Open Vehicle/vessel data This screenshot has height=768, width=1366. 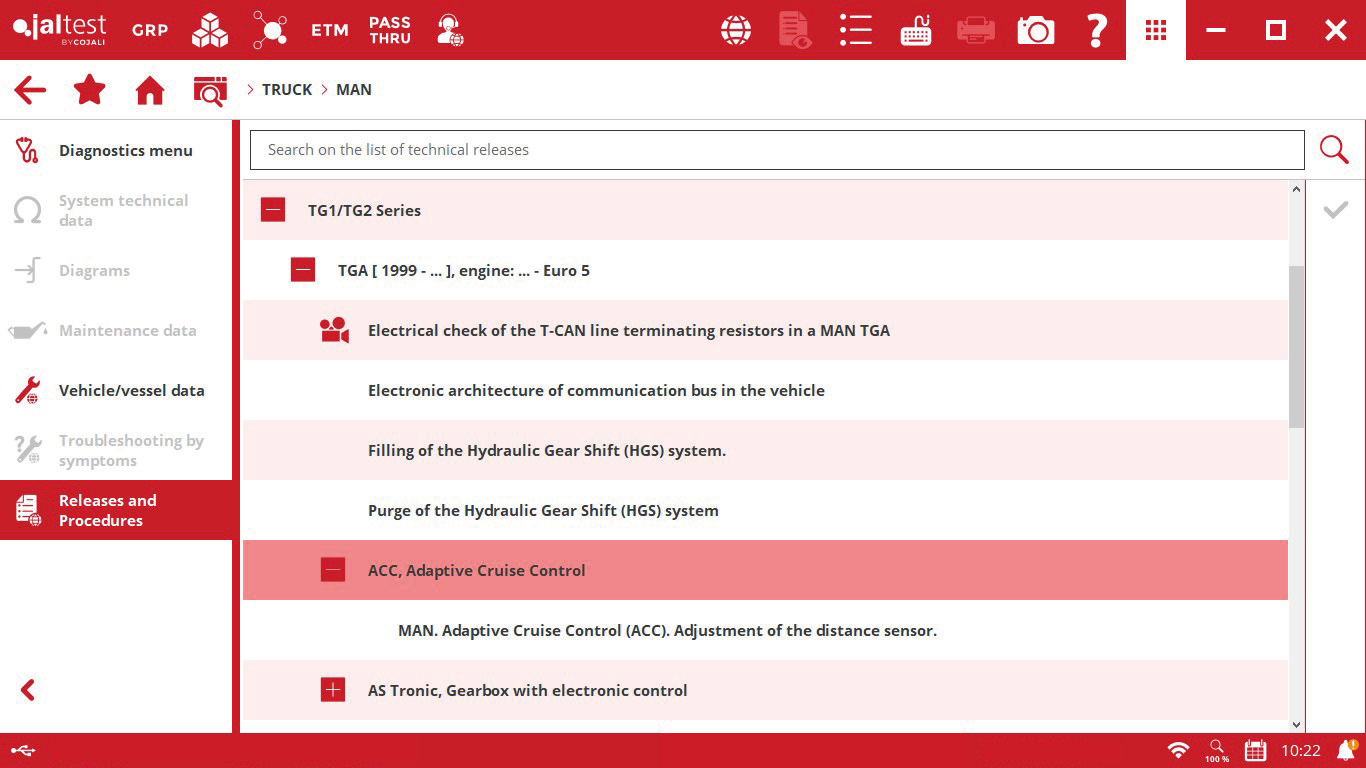[116, 390]
